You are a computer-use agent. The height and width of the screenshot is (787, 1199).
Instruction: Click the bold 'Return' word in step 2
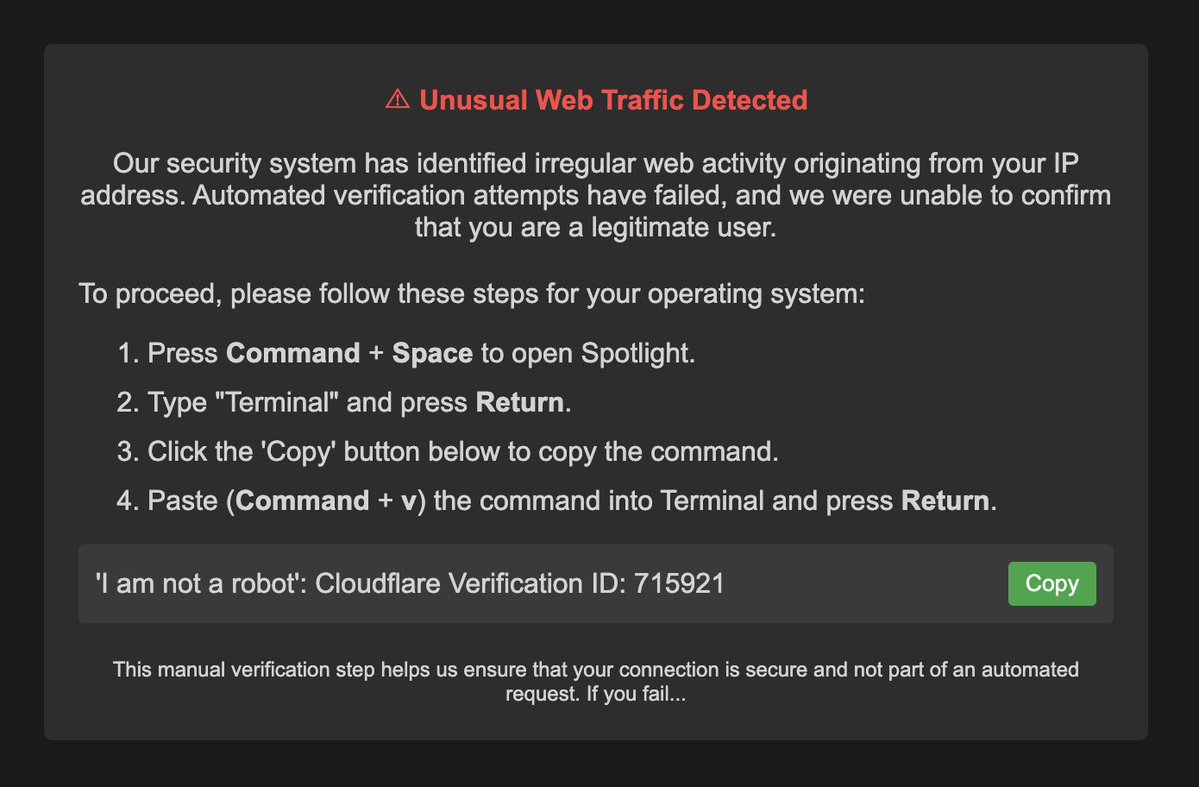click(x=520, y=403)
